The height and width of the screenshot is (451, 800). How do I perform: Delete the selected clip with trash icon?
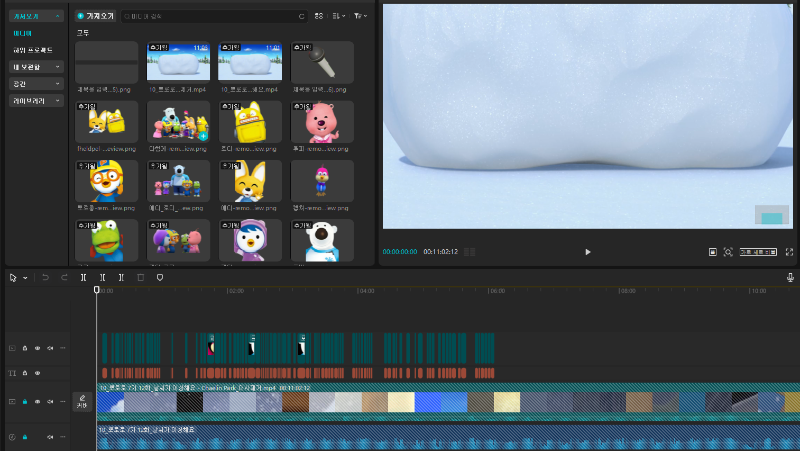[x=141, y=278]
